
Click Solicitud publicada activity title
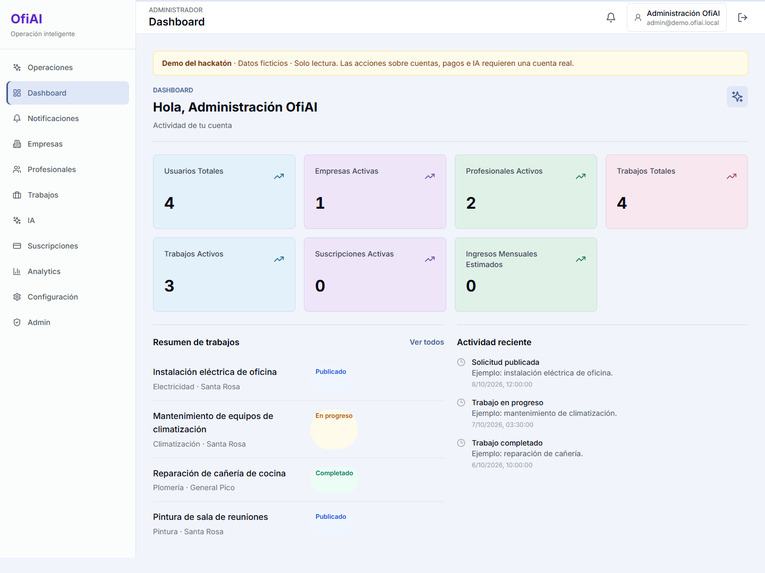pos(505,362)
